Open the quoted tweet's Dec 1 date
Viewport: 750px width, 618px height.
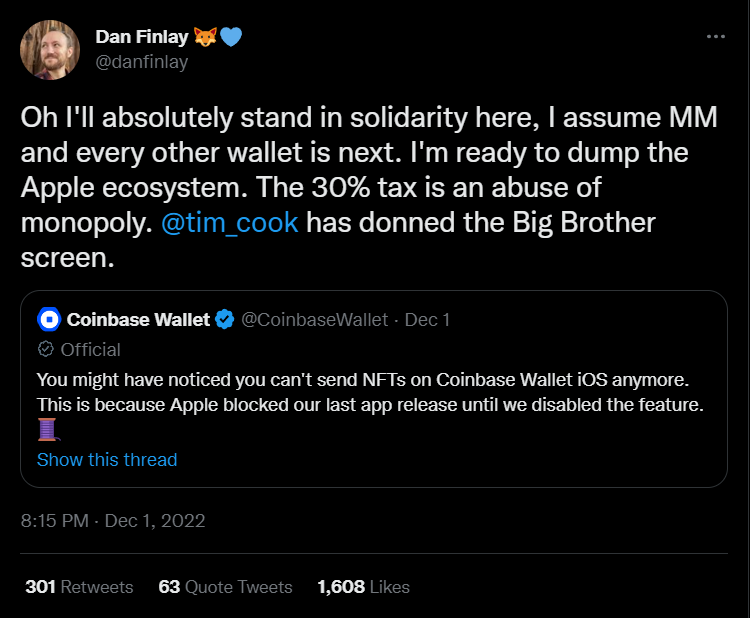(427, 320)
